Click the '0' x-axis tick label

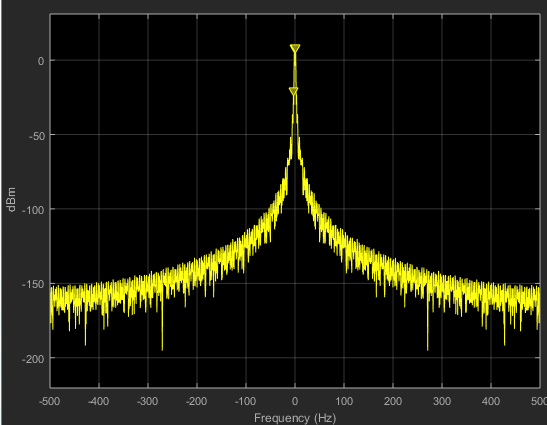(295, 401)
